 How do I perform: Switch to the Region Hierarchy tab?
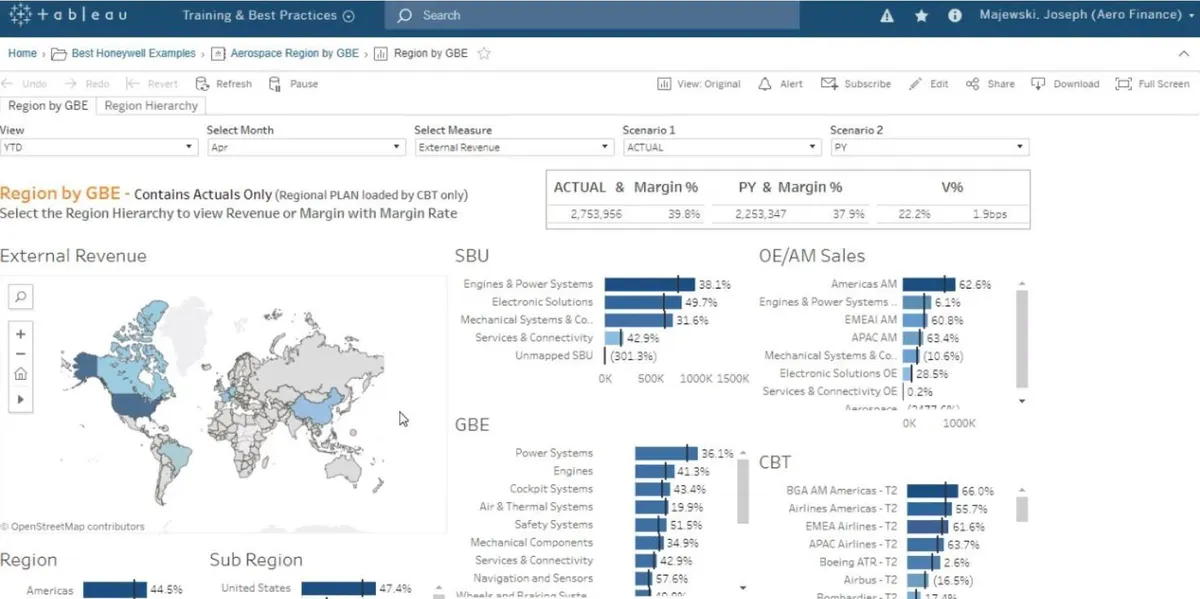pyautogui.click(x=151, y=106)
